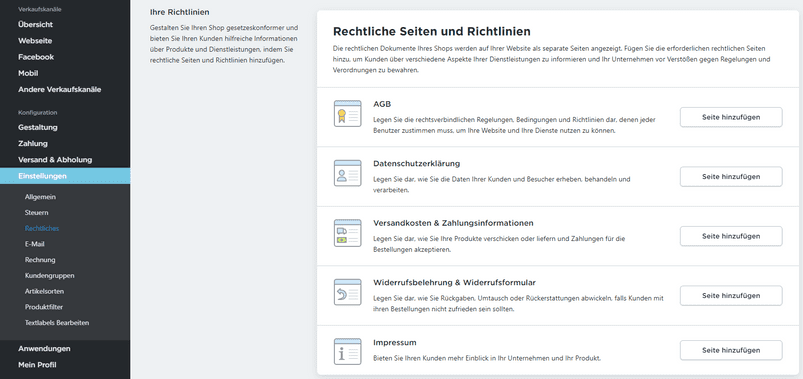Select the Einstellungen menu item
This screenshot has height=379, width=803.
(x=65, y=176)
